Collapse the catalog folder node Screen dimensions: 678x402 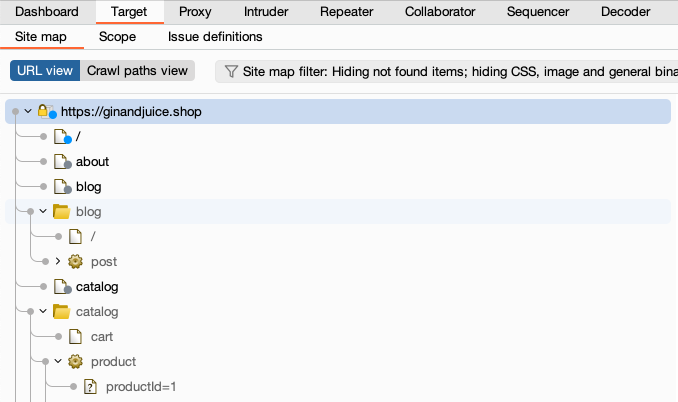(x=43, y=311)
